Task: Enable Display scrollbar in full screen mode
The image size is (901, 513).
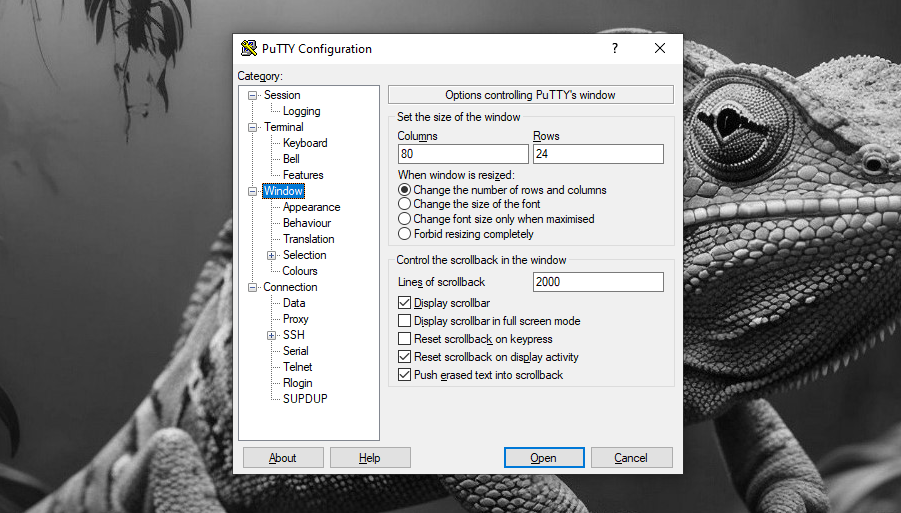Action: (405, 321)
